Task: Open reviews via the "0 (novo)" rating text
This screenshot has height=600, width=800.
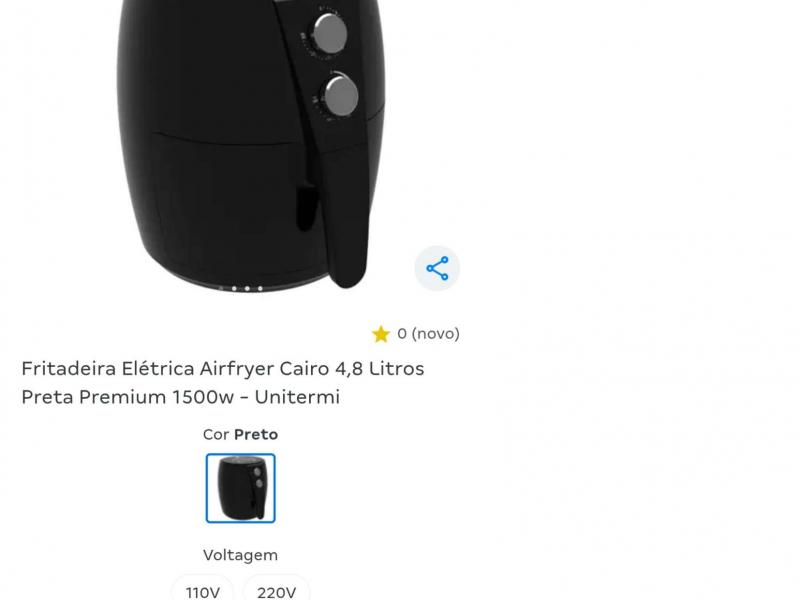Action: point(428,334)
